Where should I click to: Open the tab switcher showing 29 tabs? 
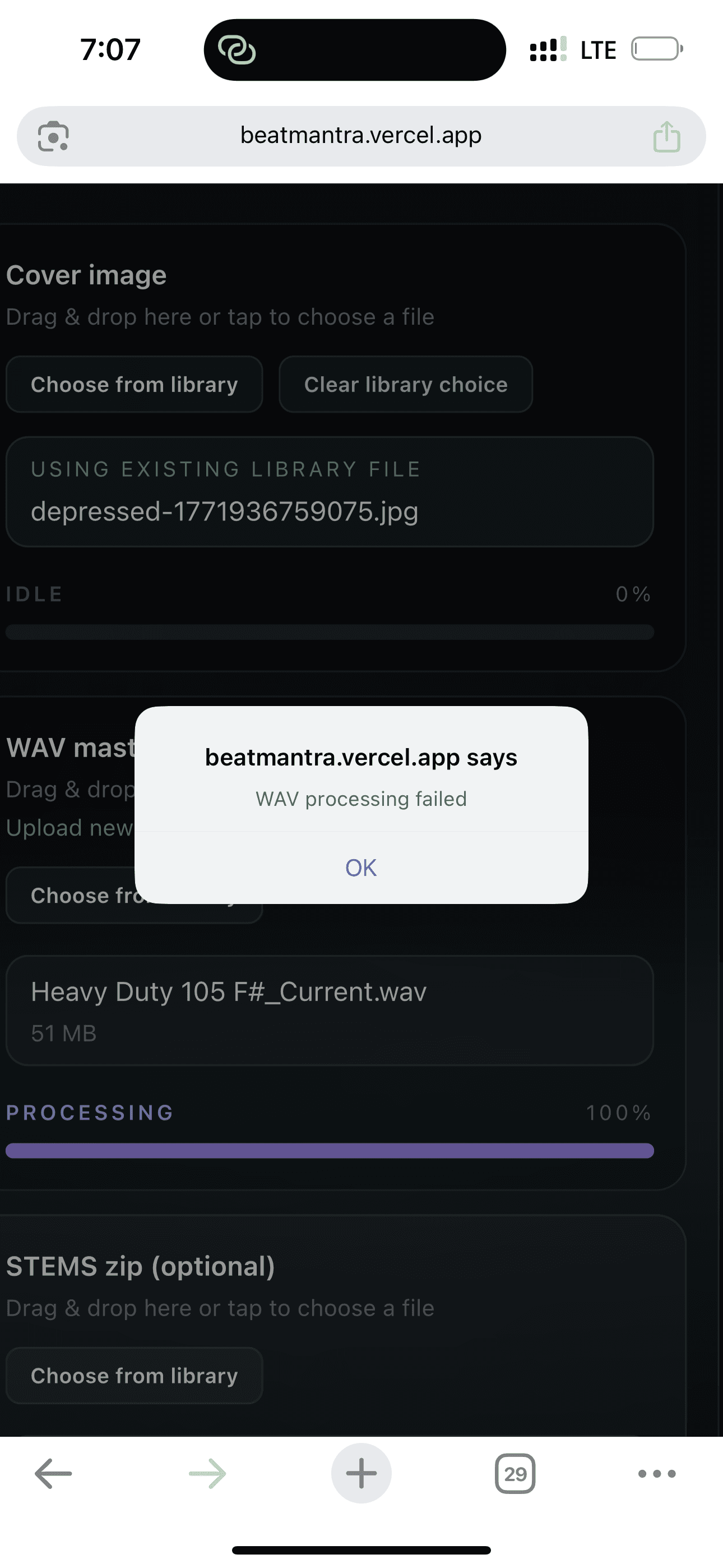[x=515, y=1474]
